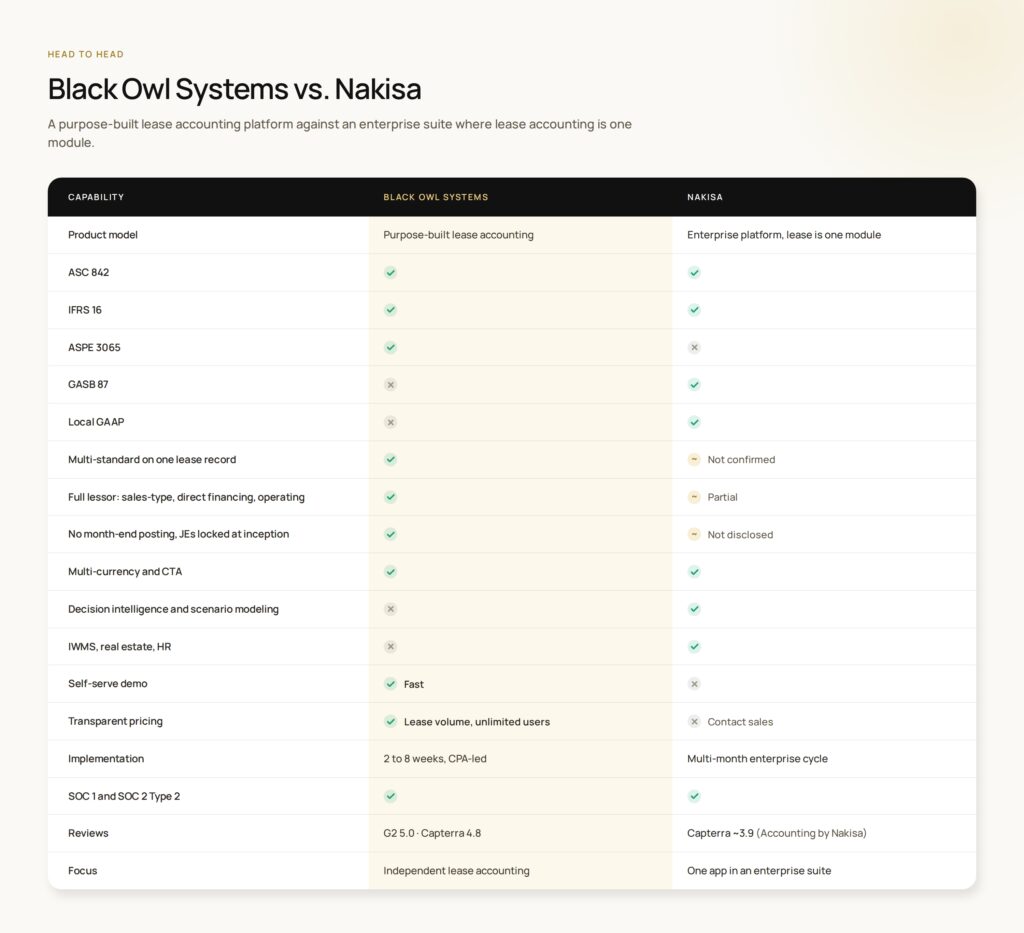
Task: Click the 'Black Owl Systems vs. Nakisa' heading
Action: click(234, 89)
